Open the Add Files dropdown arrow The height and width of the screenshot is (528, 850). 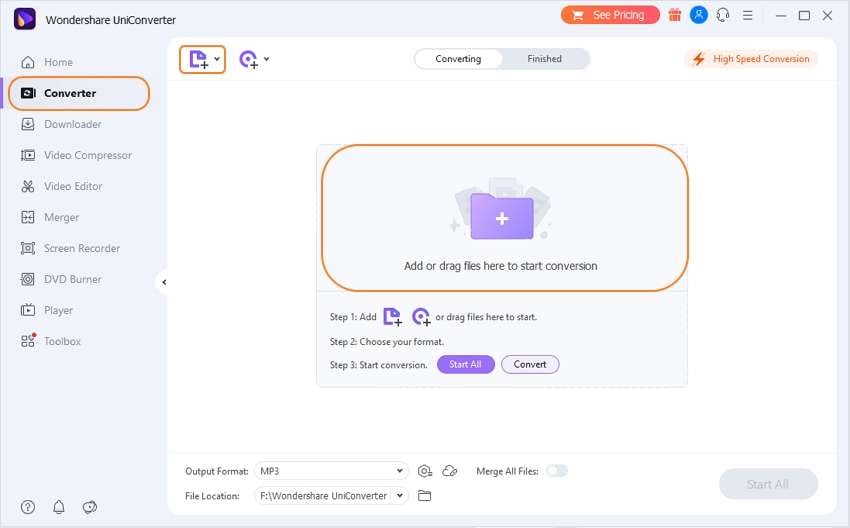click(217, 59)
